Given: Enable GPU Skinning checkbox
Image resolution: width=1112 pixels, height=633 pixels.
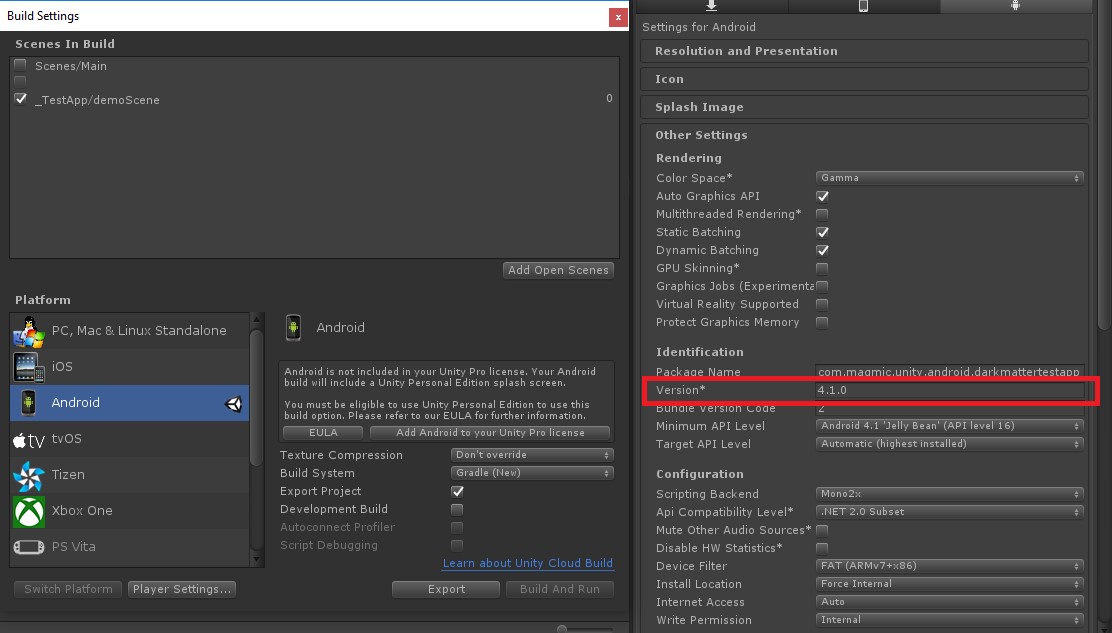Looking at the screenshot, I should coord(823,269).
